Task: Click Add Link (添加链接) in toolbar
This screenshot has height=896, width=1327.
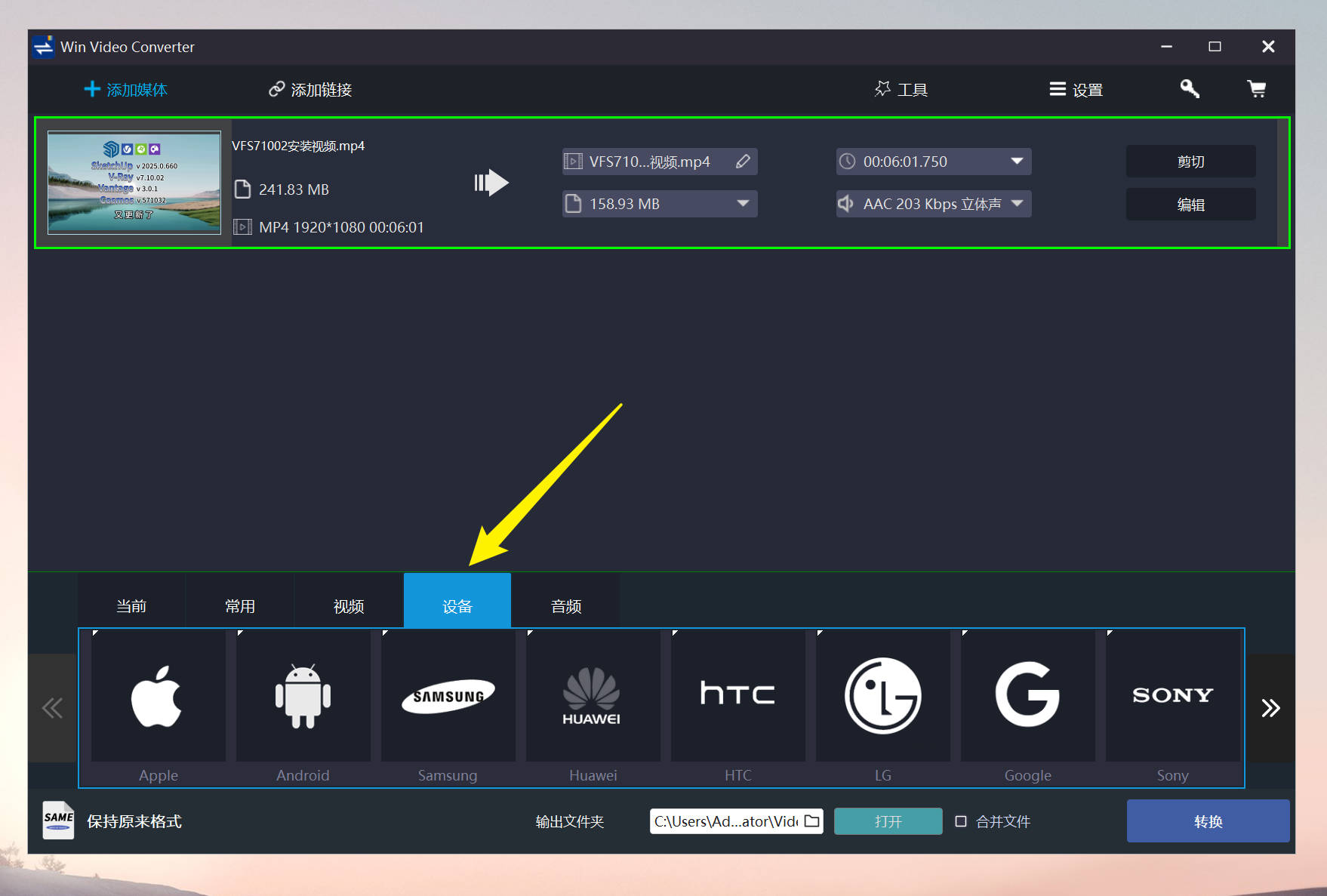Action: (x=310, y=90)
